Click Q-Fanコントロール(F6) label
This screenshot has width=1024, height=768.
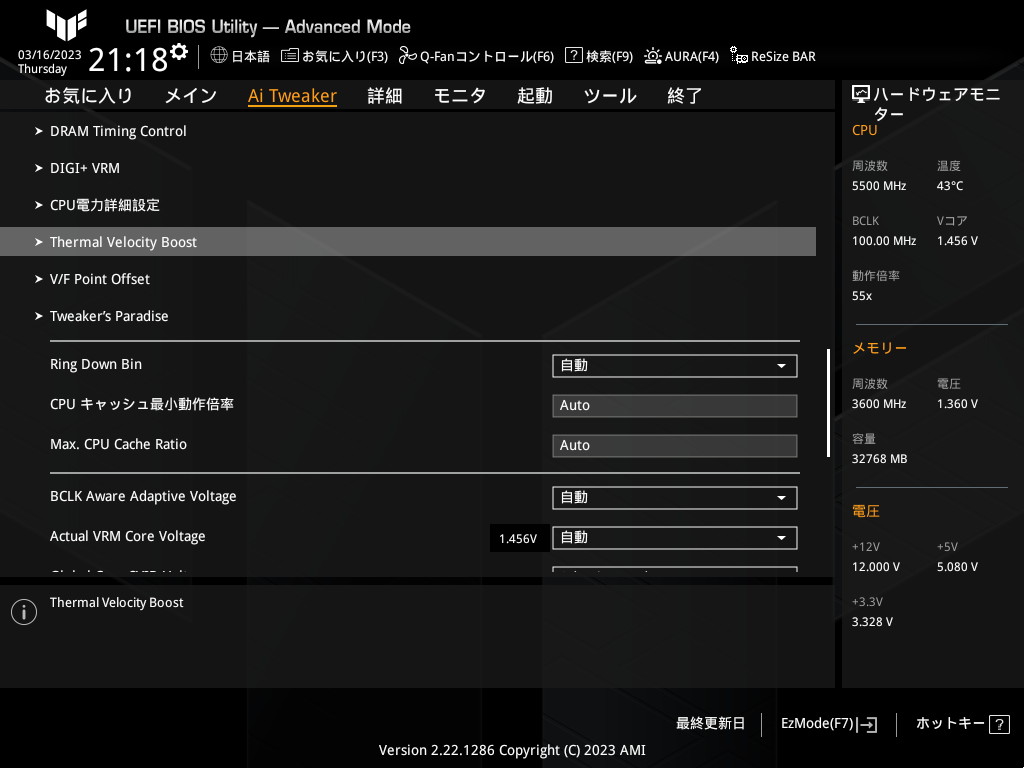[x=487, y=56]
